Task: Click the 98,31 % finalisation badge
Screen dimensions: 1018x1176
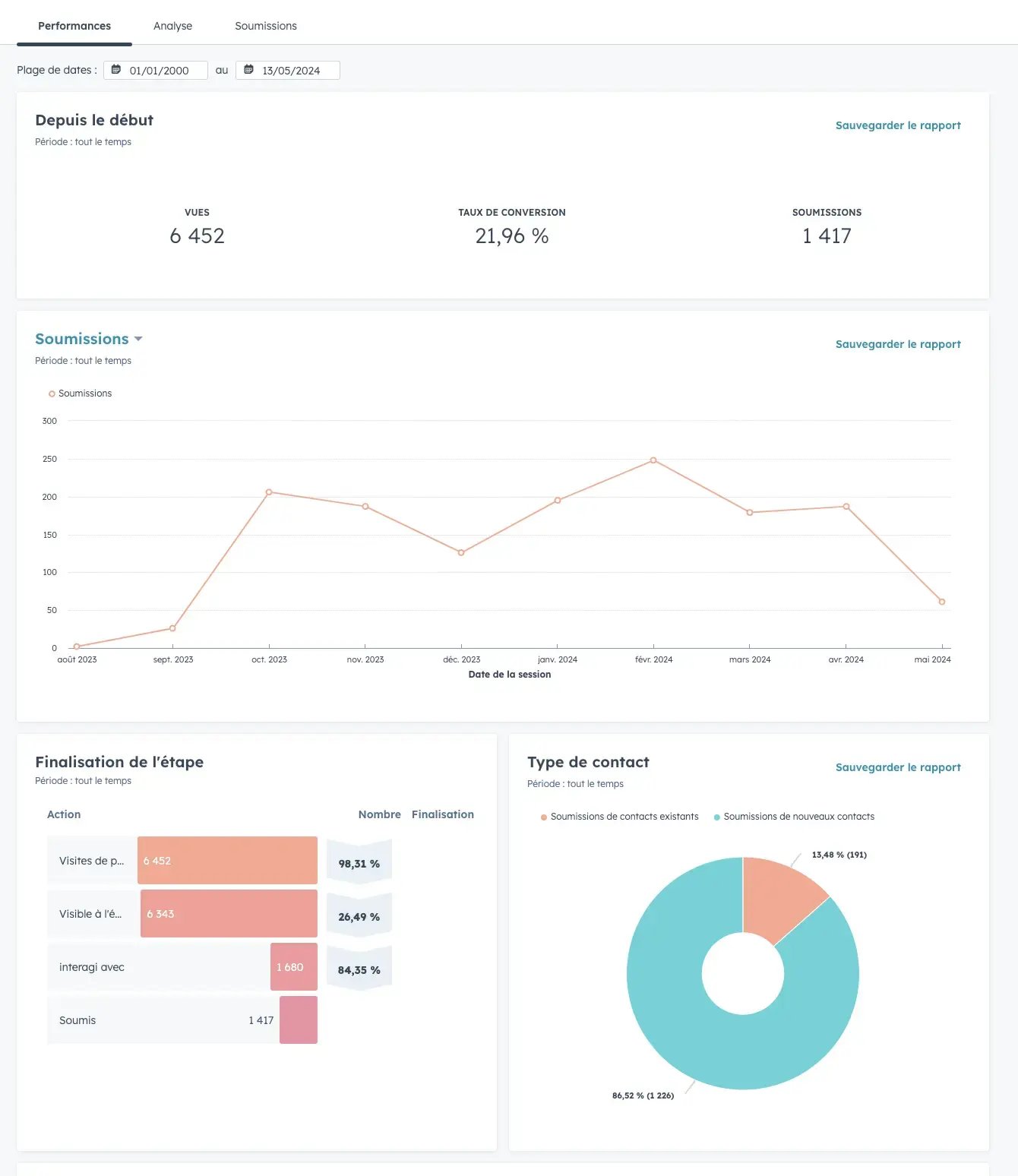Action: [x=359, y=863]
